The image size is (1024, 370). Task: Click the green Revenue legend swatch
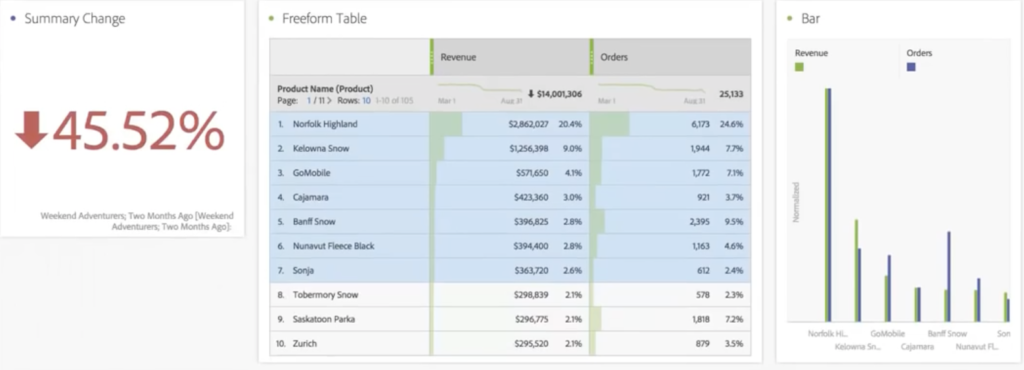pyautogui.click(x=799, y=67)
